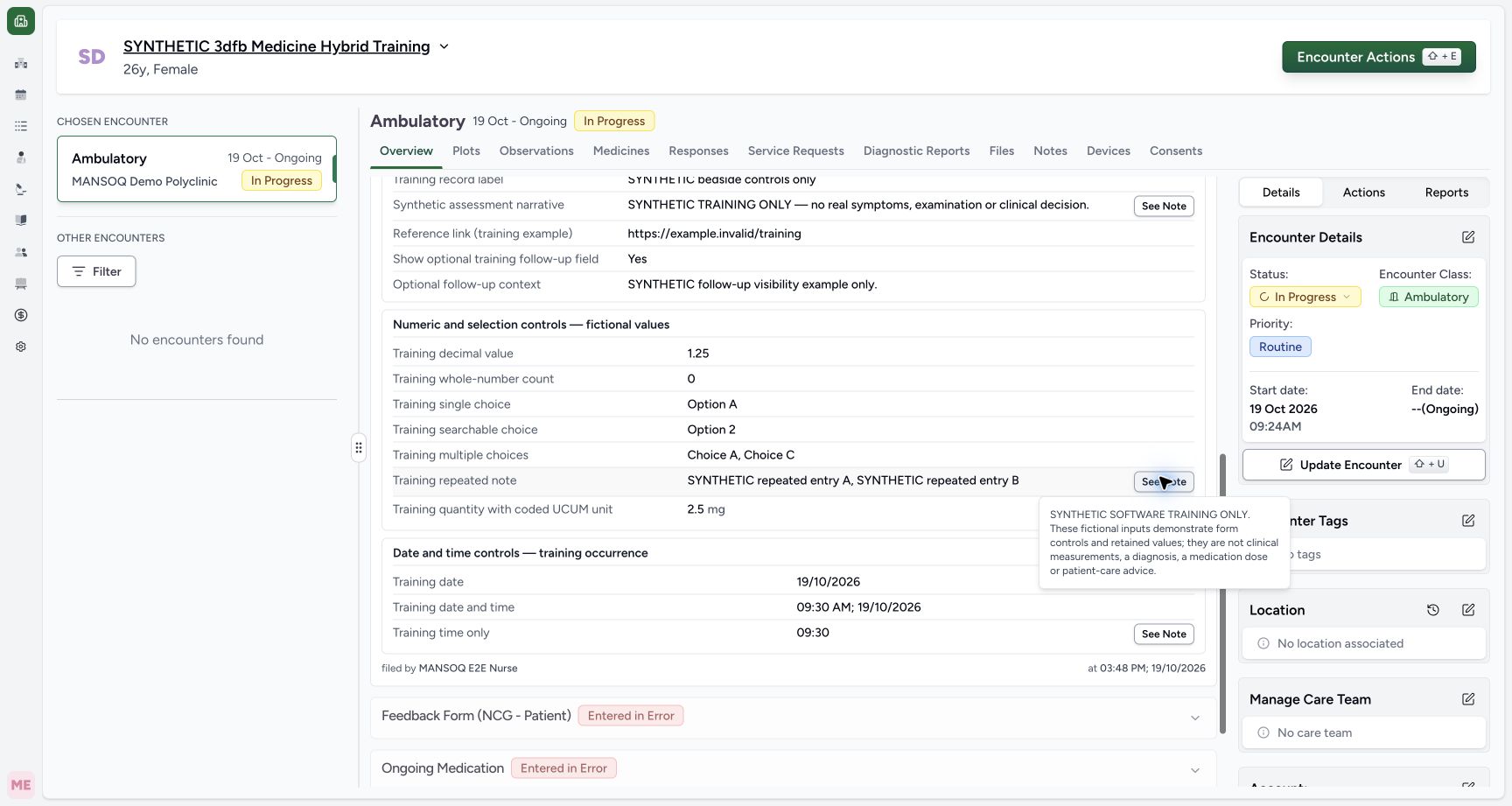Open the beds sidebar icon
The height and width of the screenshot is (806, 1512).
tap(21, 284)
